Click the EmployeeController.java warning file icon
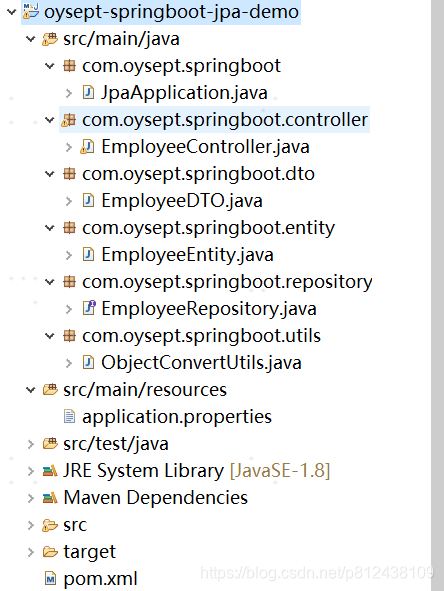Image resolution: width=444 pixels, height=591 pixels. (x=87, y=147)
